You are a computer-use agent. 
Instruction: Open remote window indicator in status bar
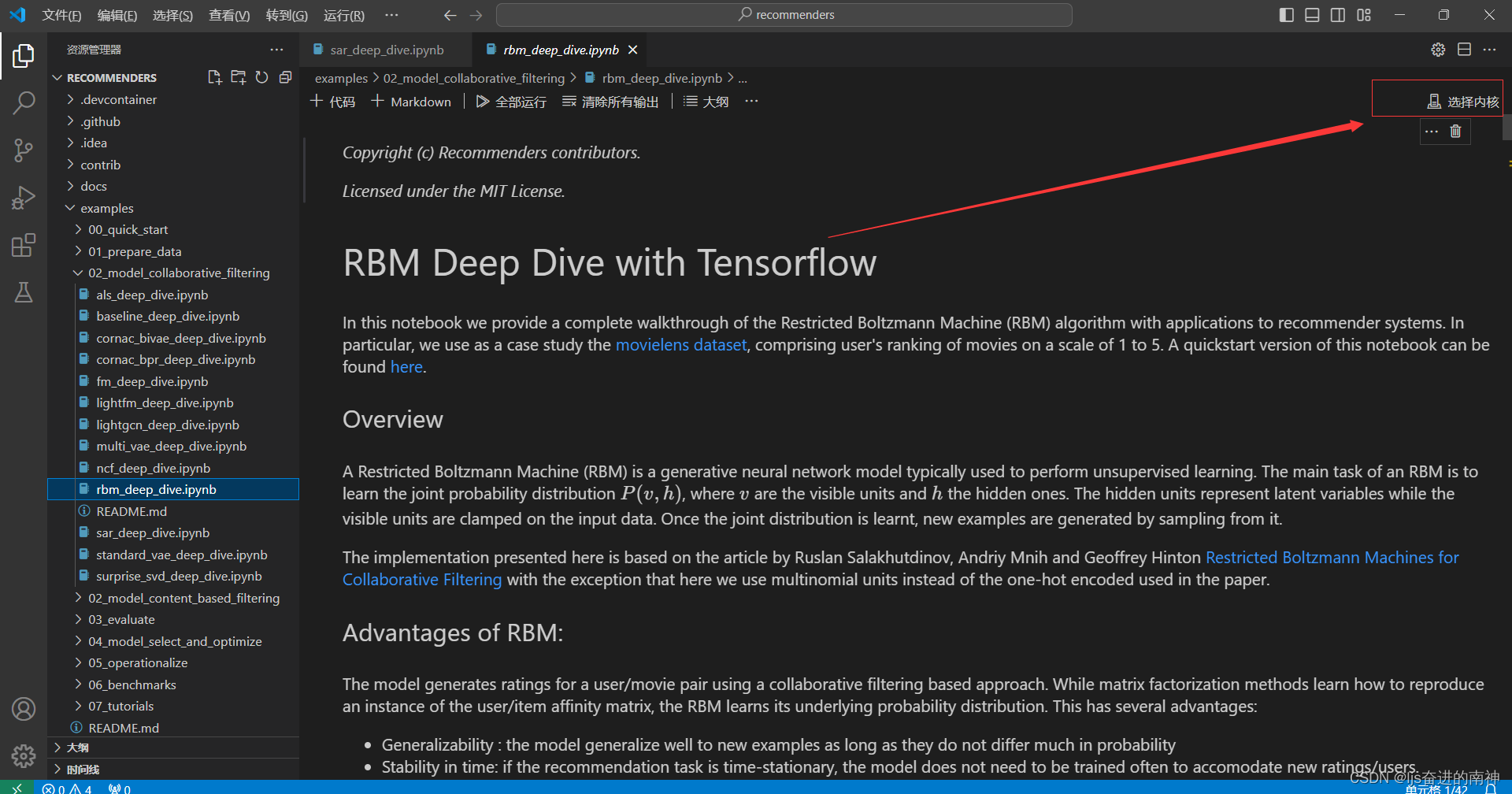[17, 788]
